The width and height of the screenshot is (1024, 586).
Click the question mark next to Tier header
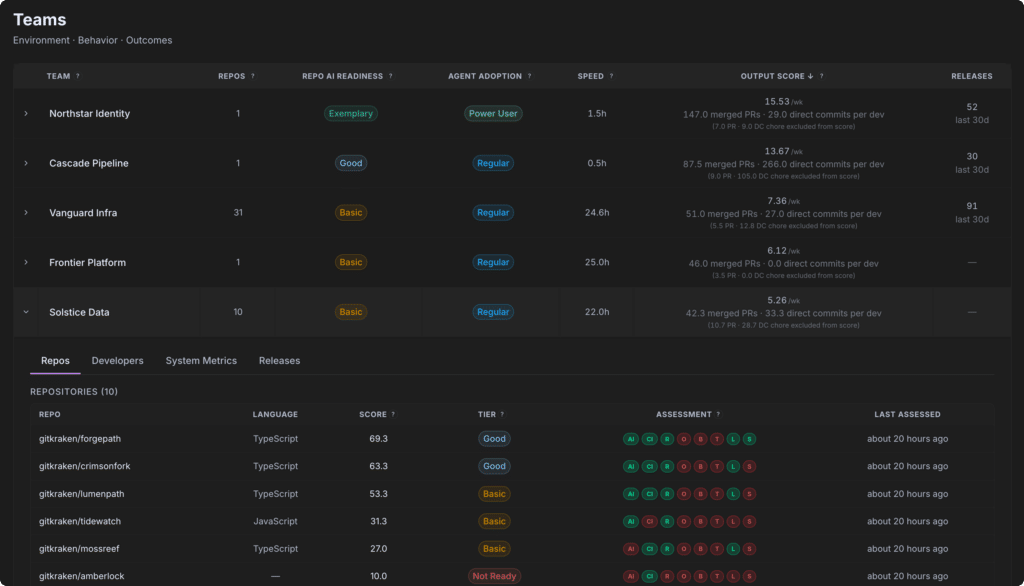pos(502,414)
